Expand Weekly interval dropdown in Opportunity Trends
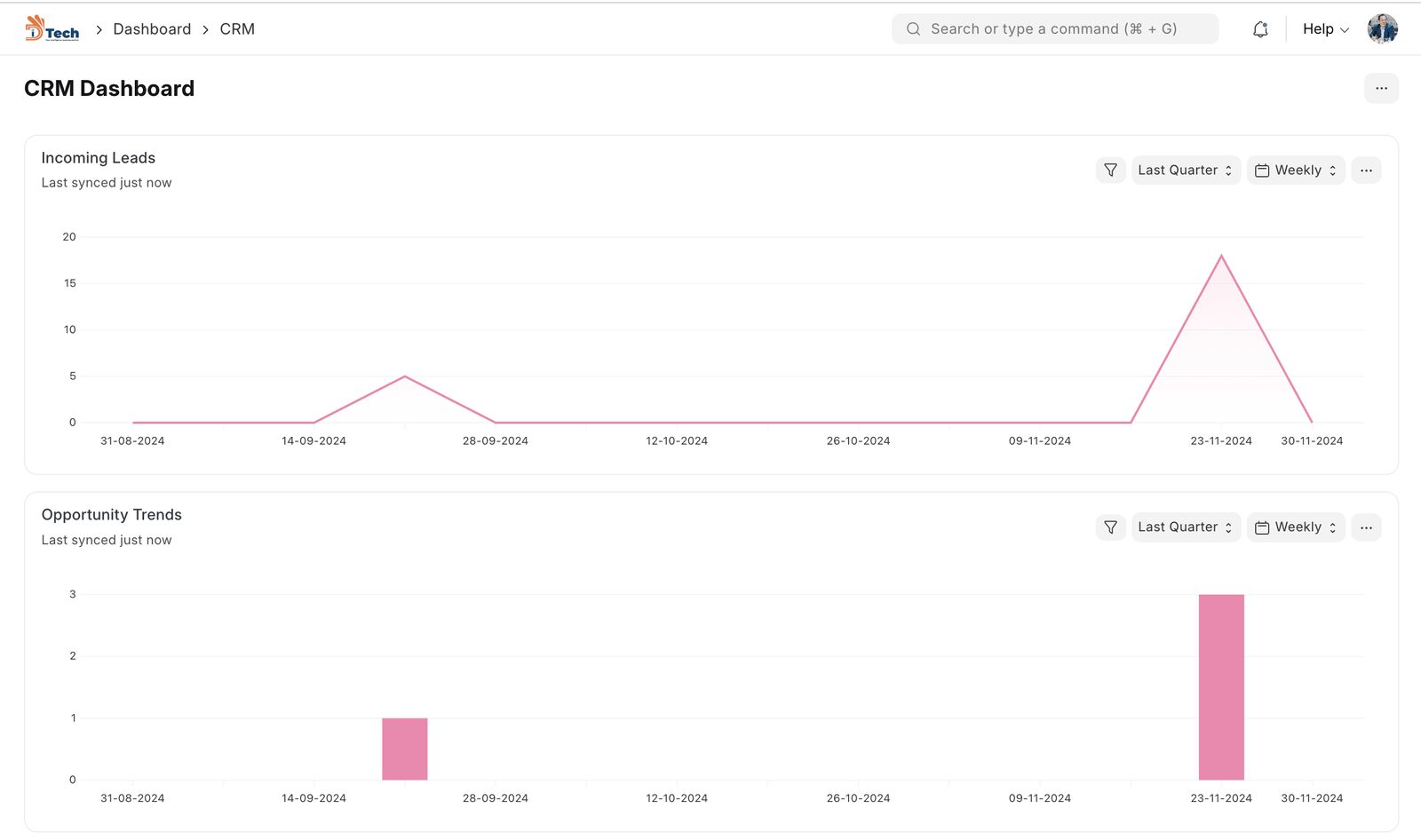The height and width of the screenshot is (840, 1421). pyautogui.click(x=1296, y=527)
